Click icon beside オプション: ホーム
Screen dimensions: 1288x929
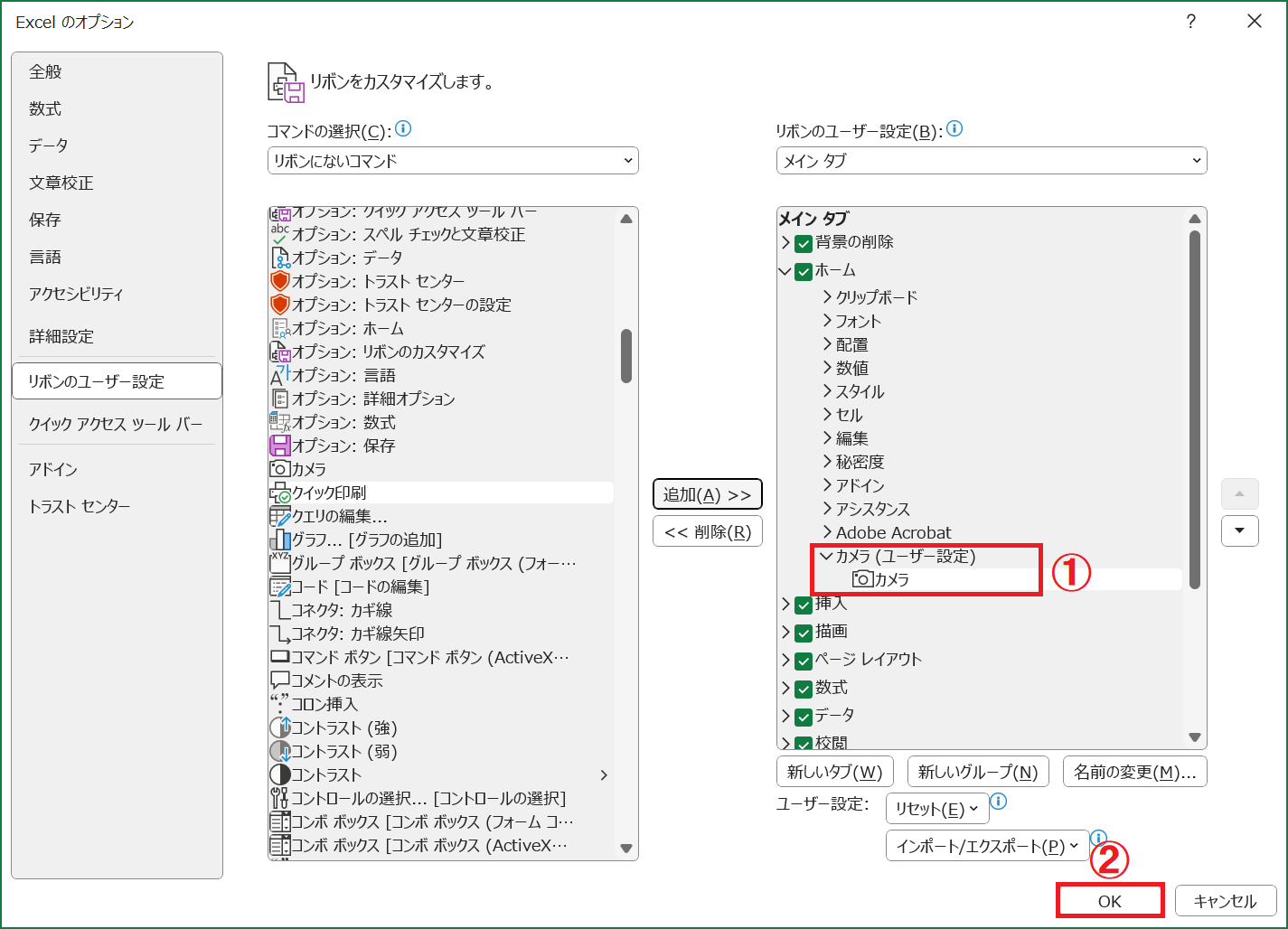pyautogui.click(x=280, y=328)
